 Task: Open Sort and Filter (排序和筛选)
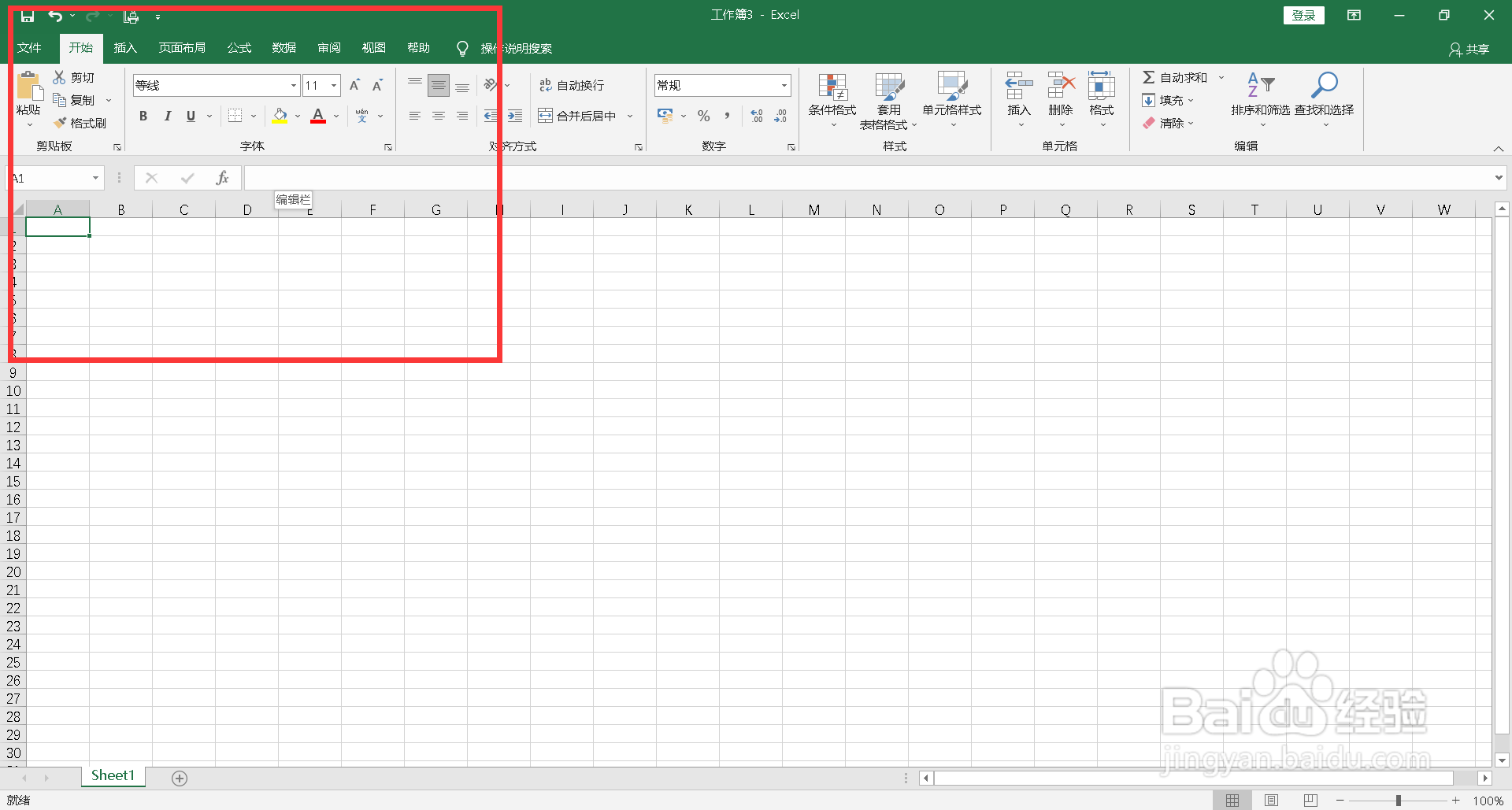1261,101
